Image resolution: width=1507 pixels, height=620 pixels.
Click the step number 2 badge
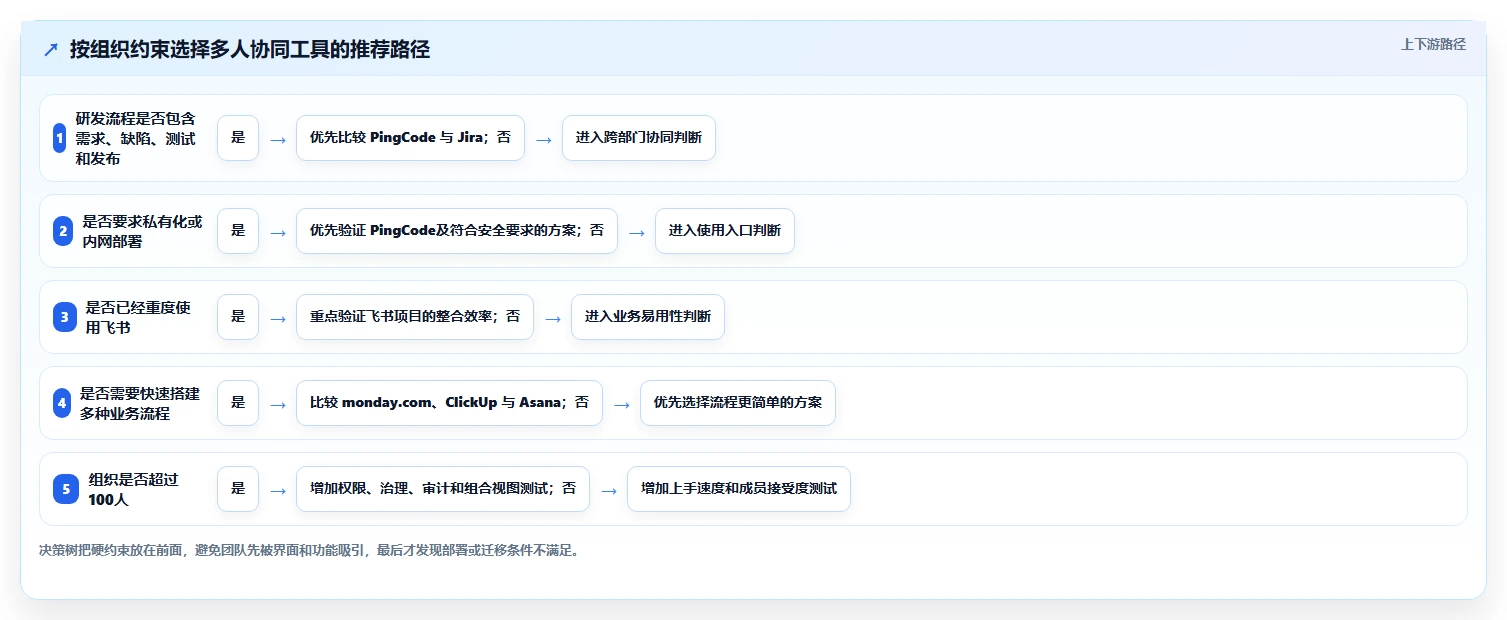tap(64, 231)
